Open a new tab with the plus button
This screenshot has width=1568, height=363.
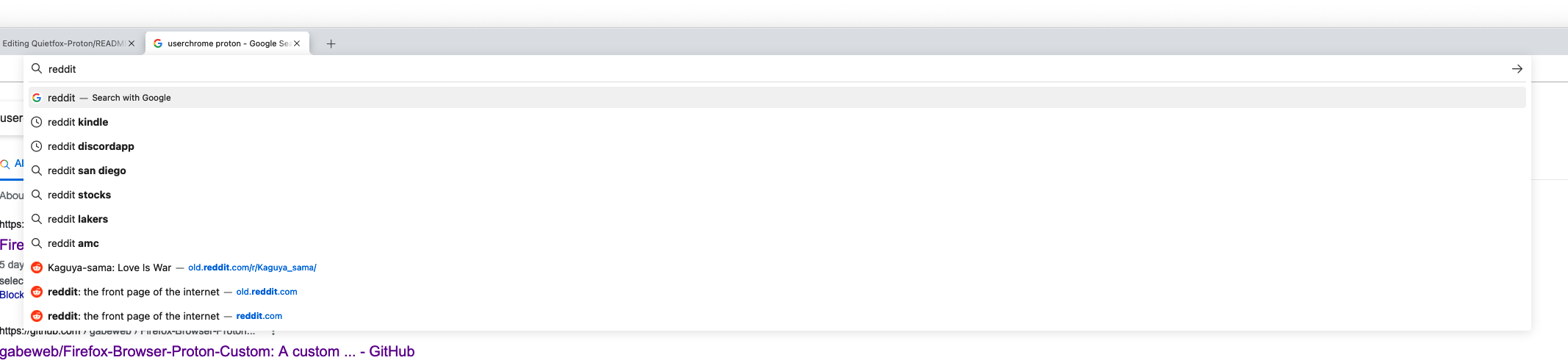coord(331,44)
